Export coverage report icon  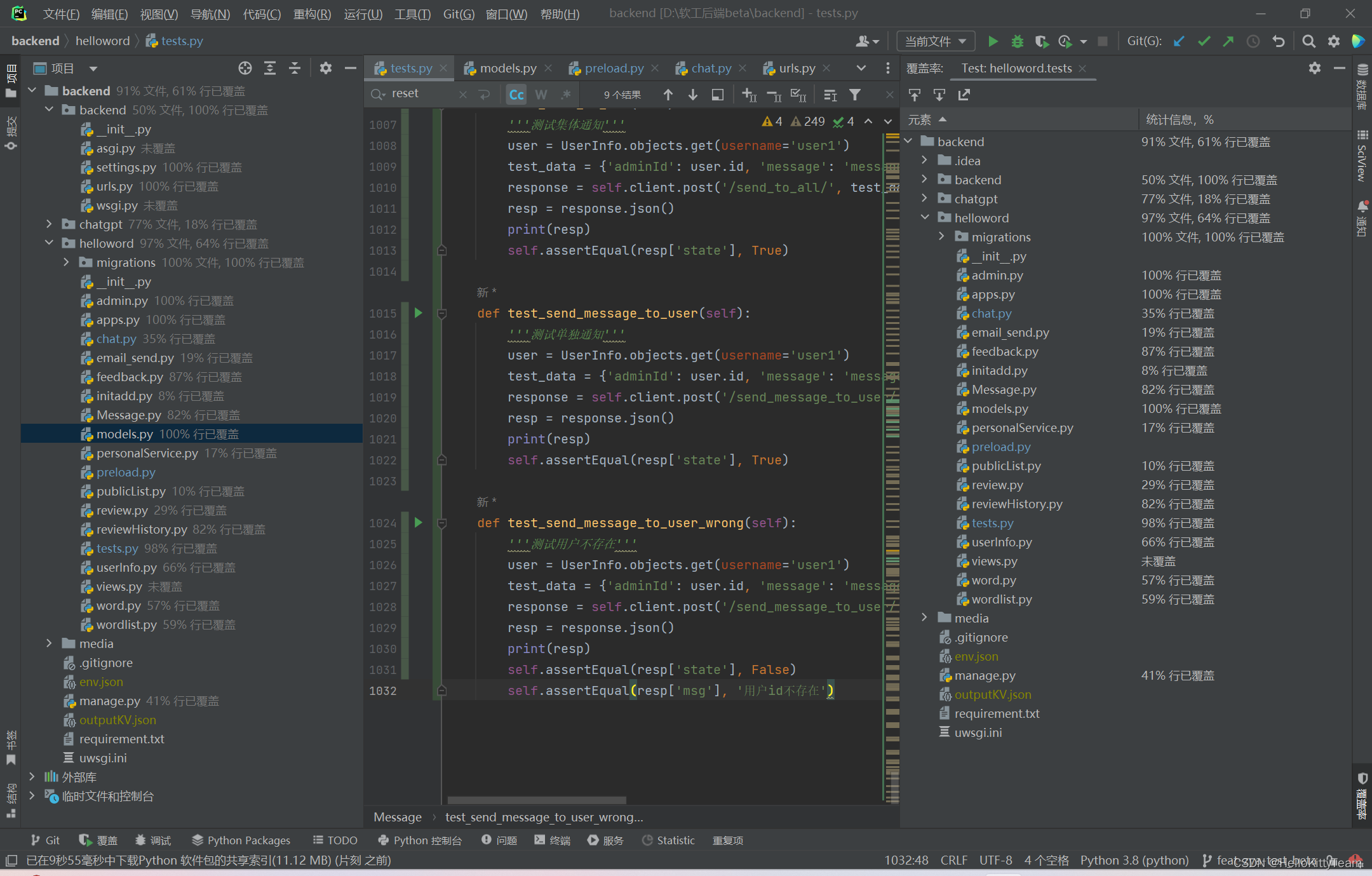pyautogui.click(x=964, y=95)
